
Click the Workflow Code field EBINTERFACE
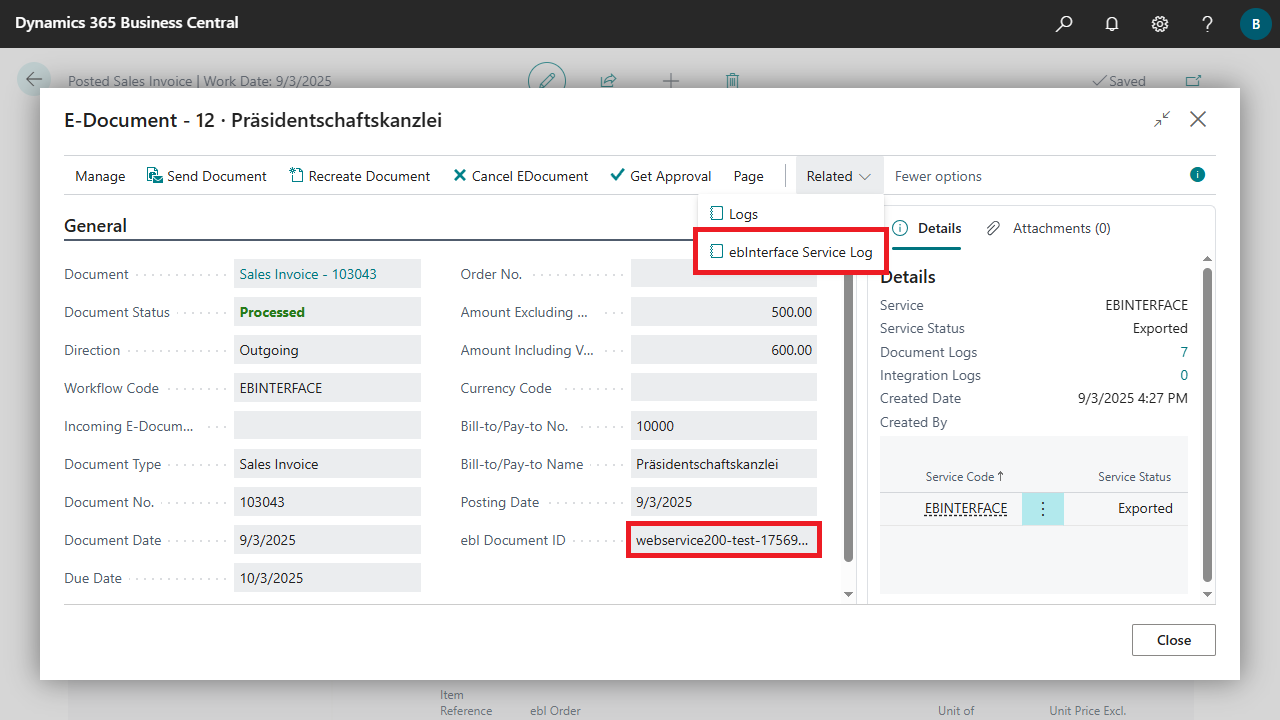(327, 388)
